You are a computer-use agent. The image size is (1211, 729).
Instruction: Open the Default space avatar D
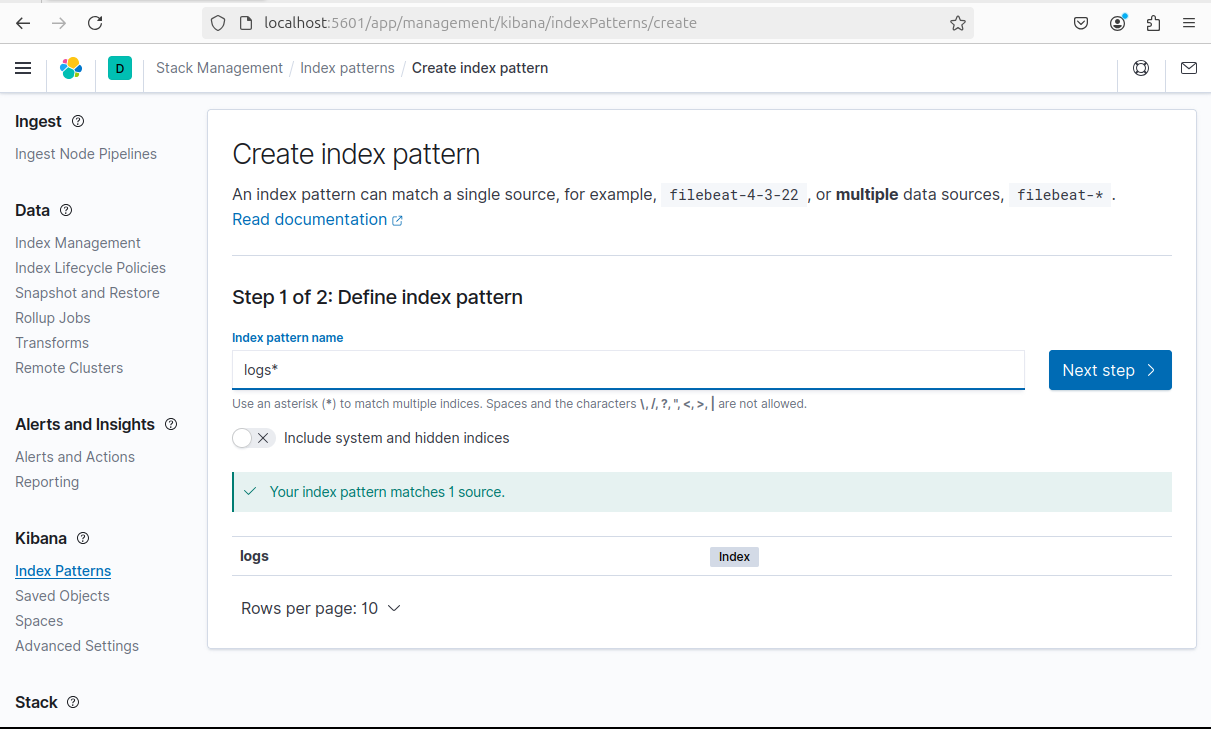120,68
